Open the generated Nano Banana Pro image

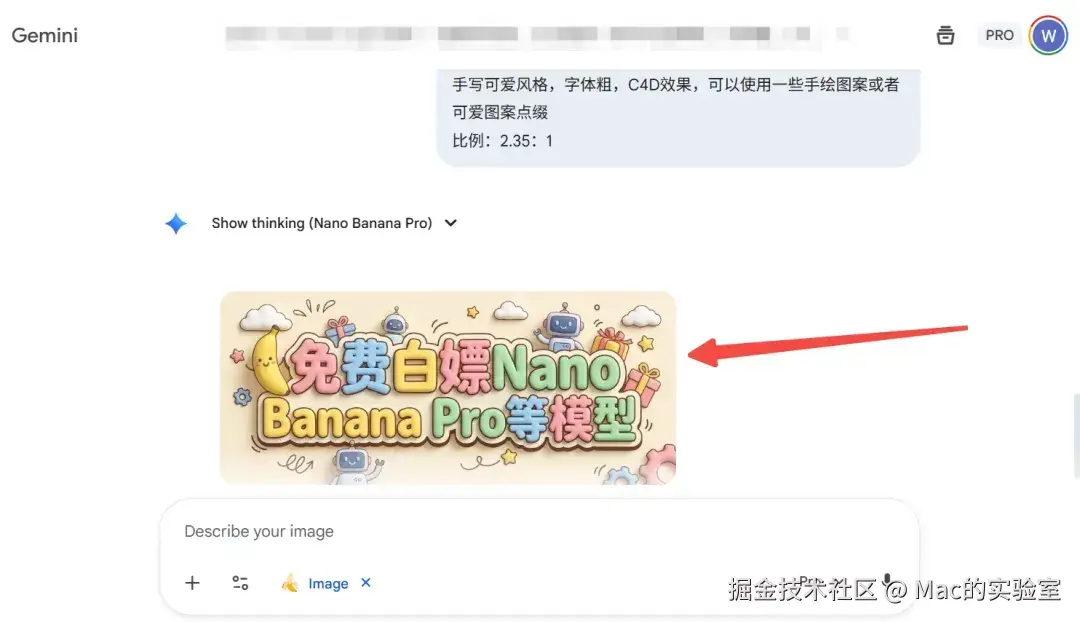(x=448, y=388)
